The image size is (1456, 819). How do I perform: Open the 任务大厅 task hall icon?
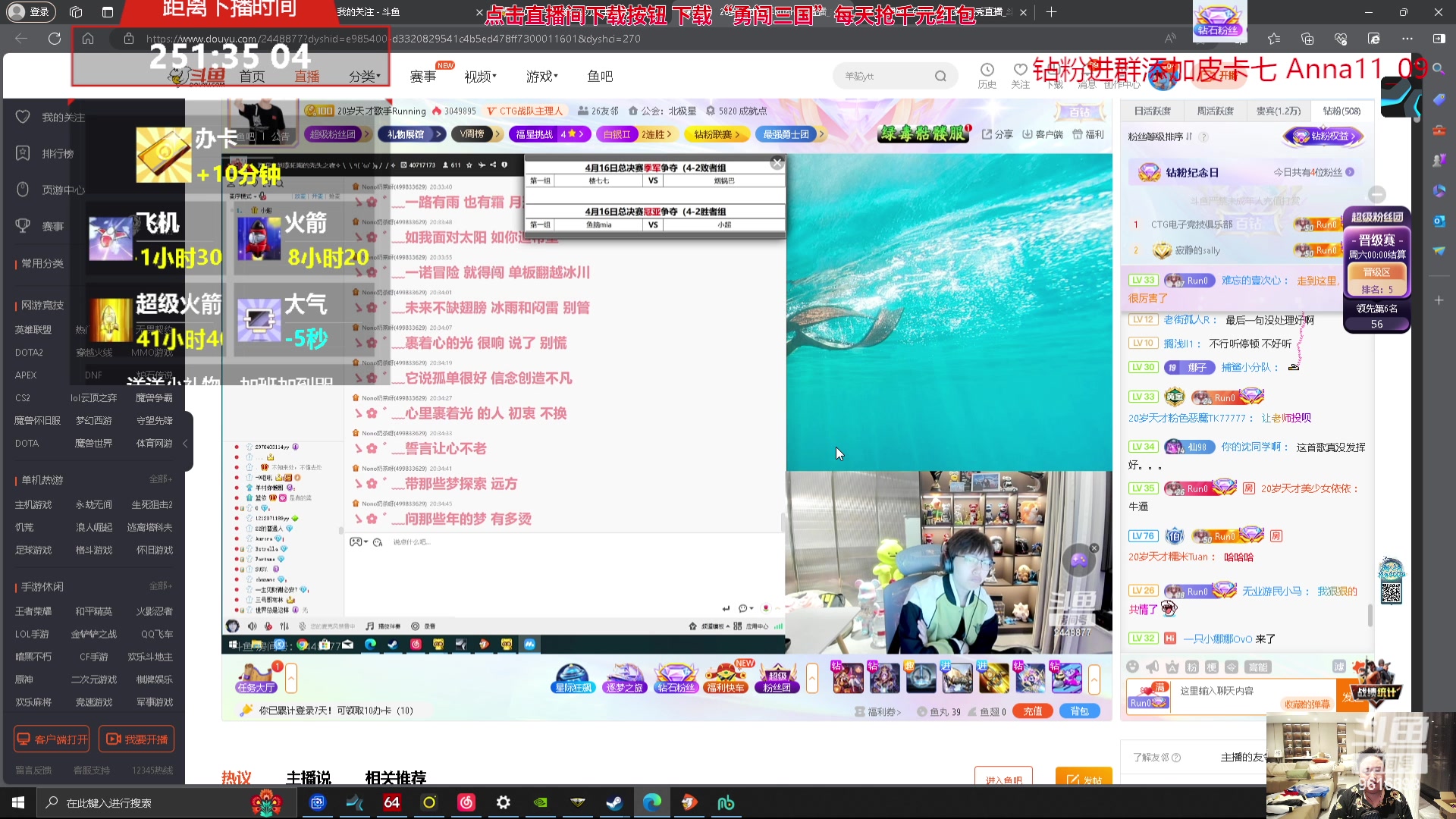[x=256, y=677]
